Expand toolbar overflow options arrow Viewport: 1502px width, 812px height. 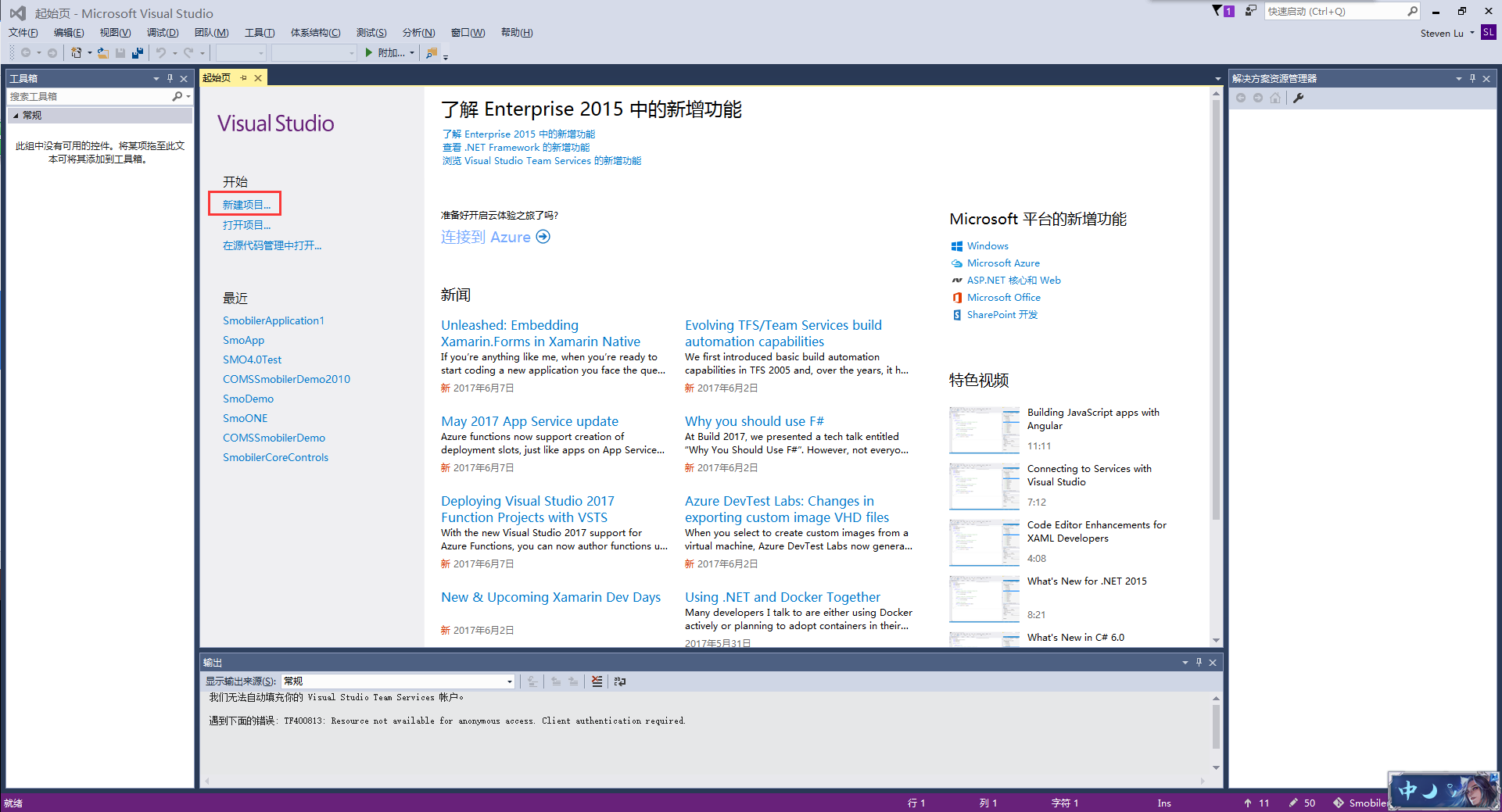(x=446, y=56)
